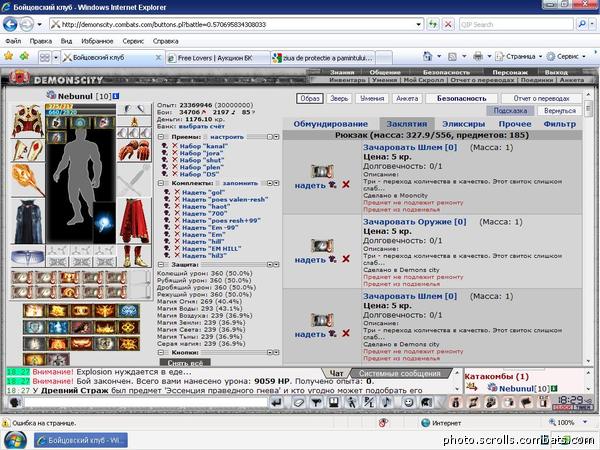Click the amulet slot below the earrings

coord(134,122)
